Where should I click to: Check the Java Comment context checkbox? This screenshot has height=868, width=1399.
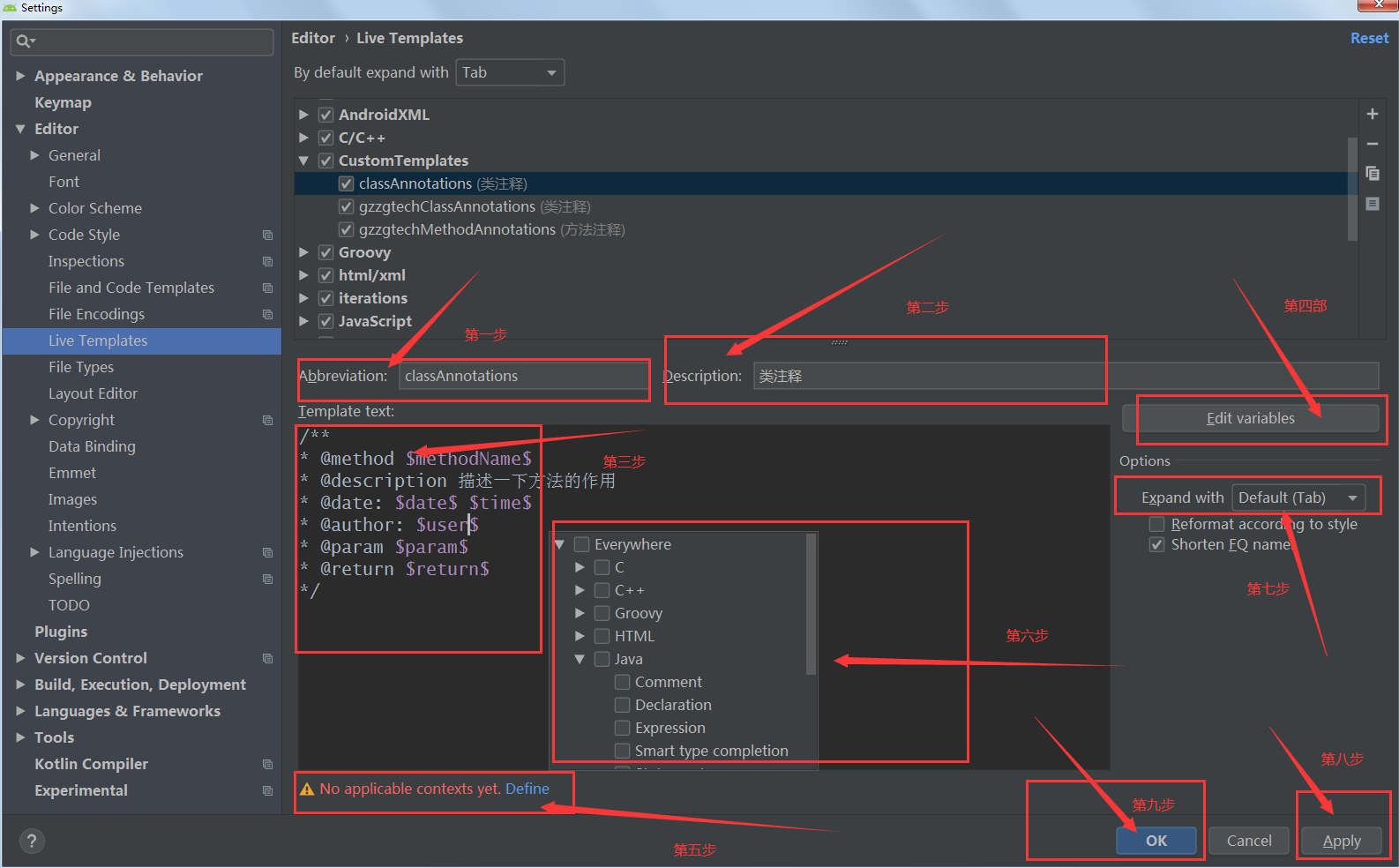click(622, 682)
